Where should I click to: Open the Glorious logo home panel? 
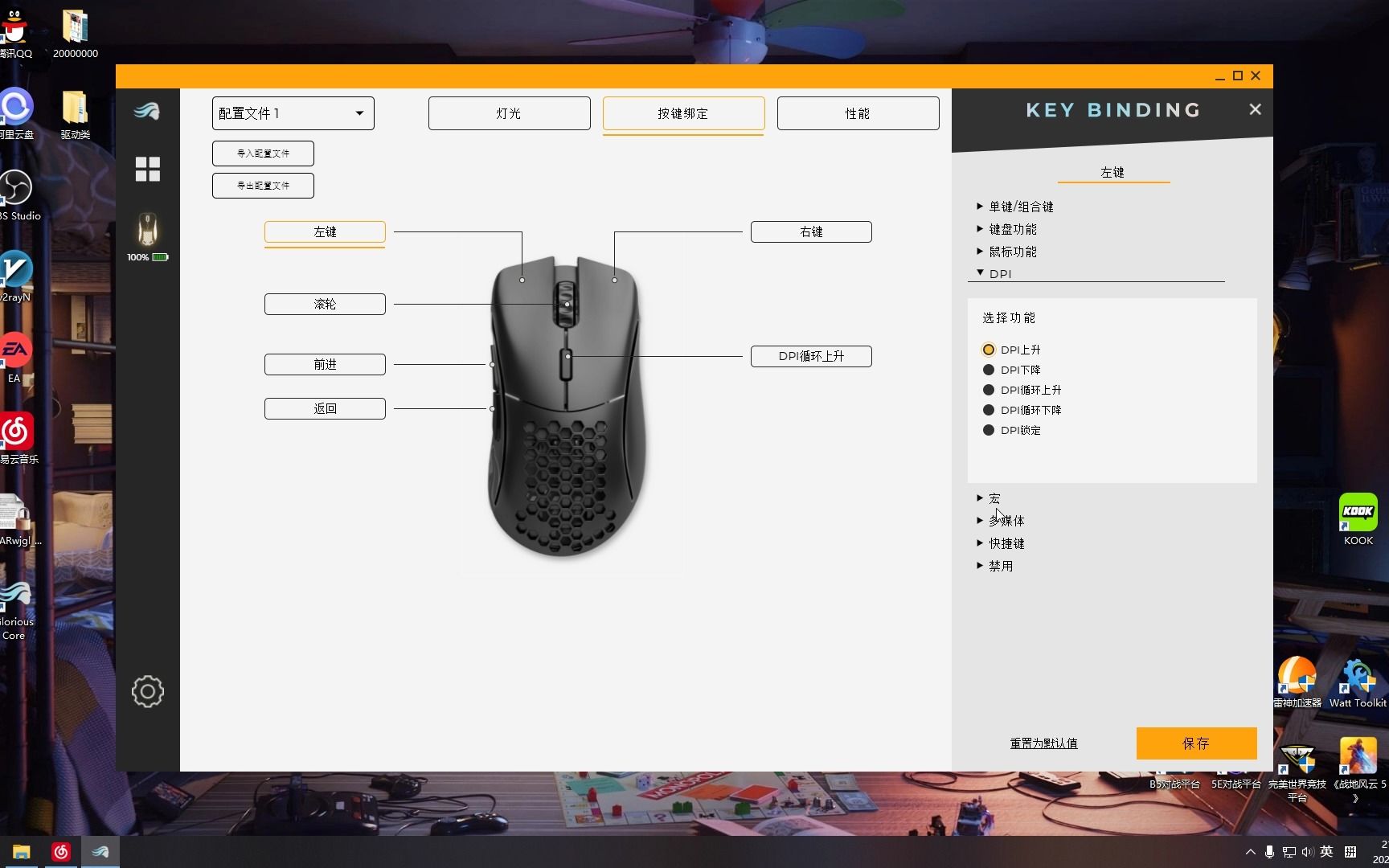pos(147,113)
